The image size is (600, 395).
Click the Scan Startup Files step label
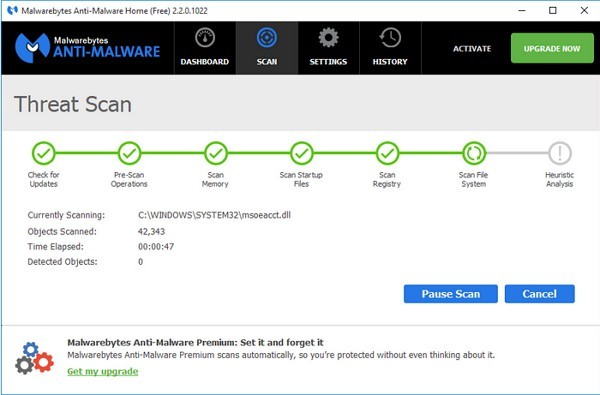tap(301, 179)
